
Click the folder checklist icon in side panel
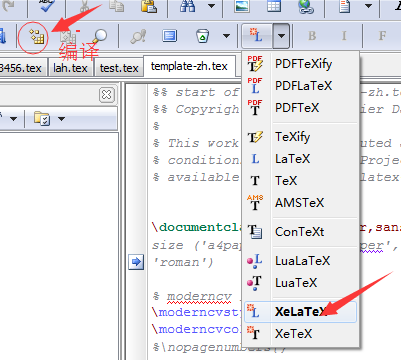click(x=42, y=118)
